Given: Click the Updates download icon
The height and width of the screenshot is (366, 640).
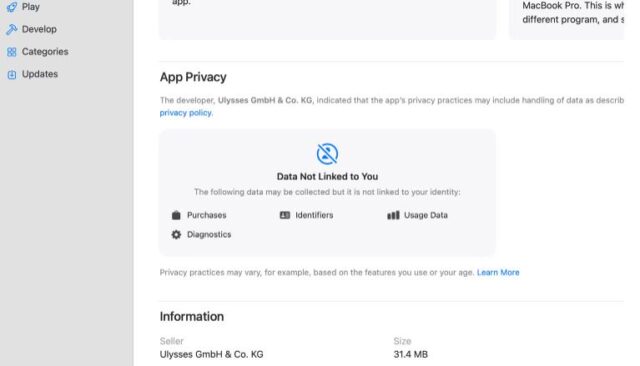Looking at the screenshot, I should (x=12, y=74).
